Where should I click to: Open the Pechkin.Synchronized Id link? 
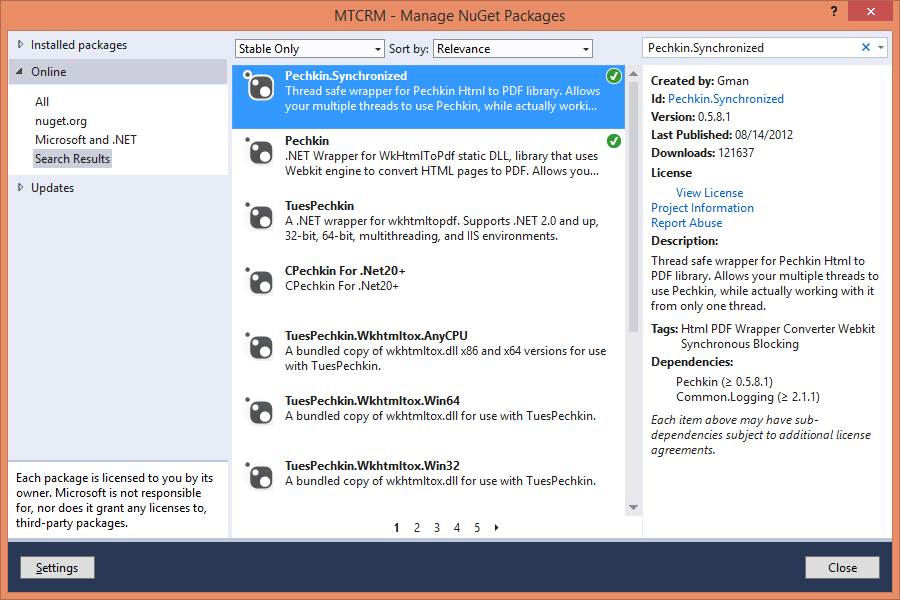pyautogui.click(x=726, y=99)
